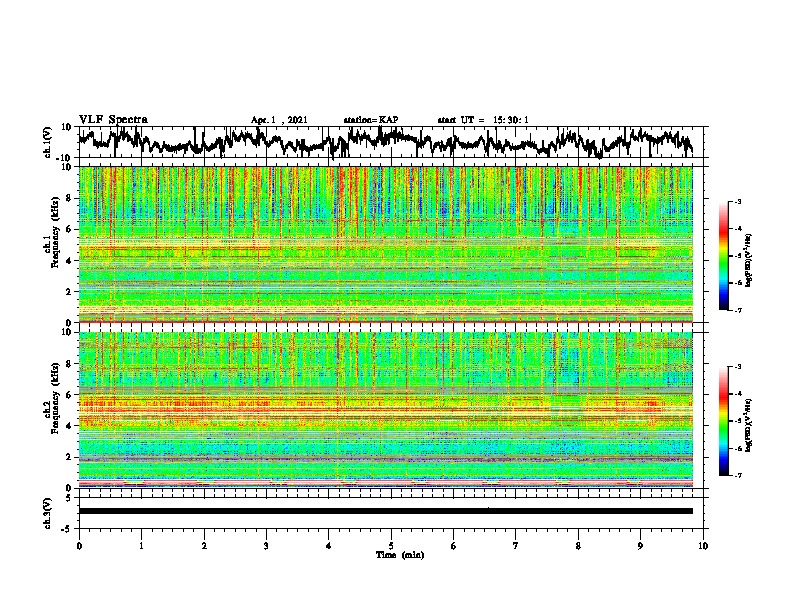Image resolution: width=792 pixels, height=612 pixels.
Task: Click the "6" tick on the time axis
Action: [x=454, y=546]
